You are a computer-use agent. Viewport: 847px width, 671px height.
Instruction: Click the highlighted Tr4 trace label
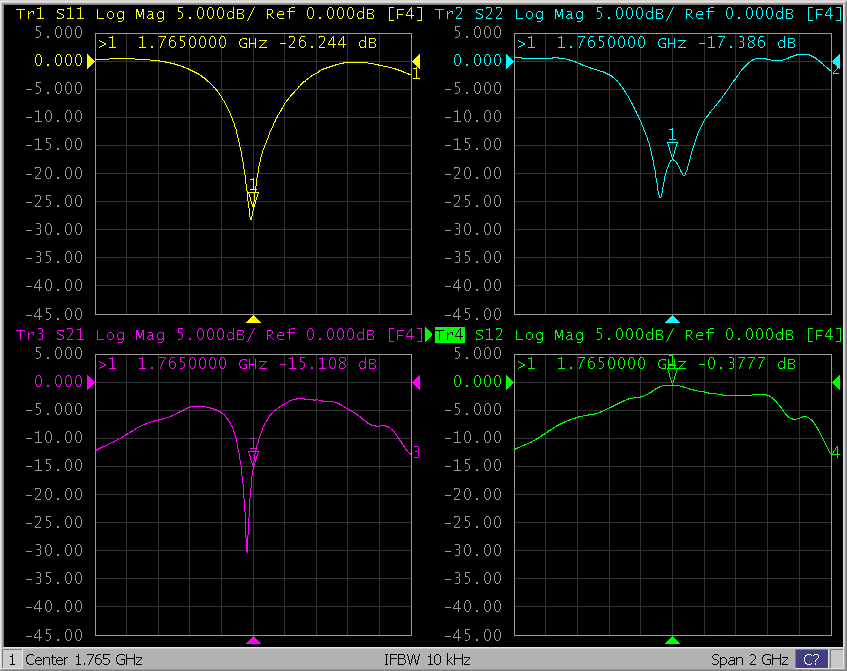click(450, 334)
